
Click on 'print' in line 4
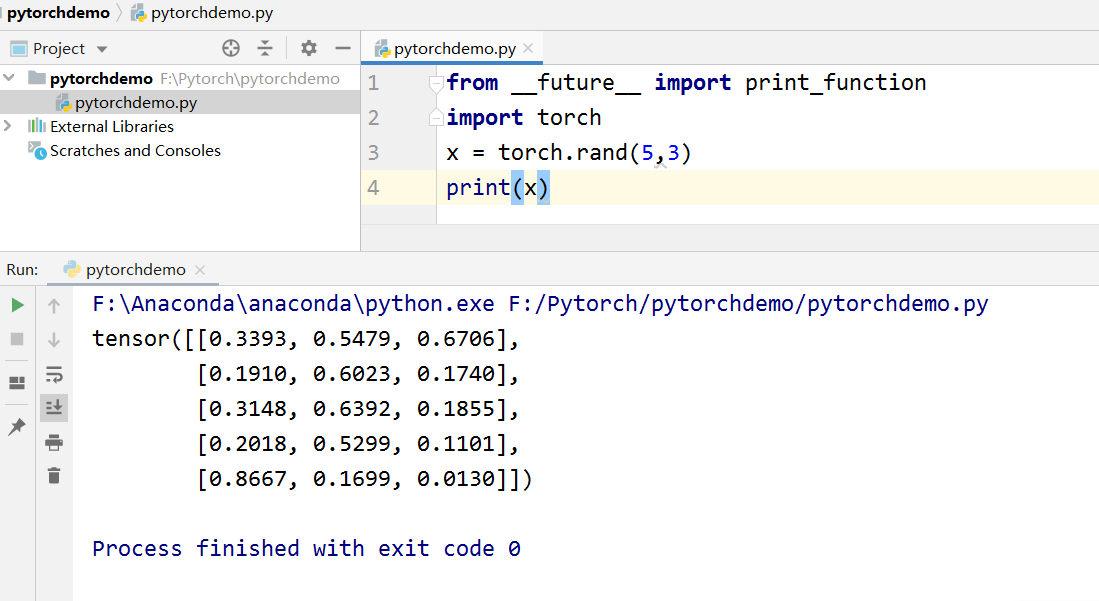(479, 188)
